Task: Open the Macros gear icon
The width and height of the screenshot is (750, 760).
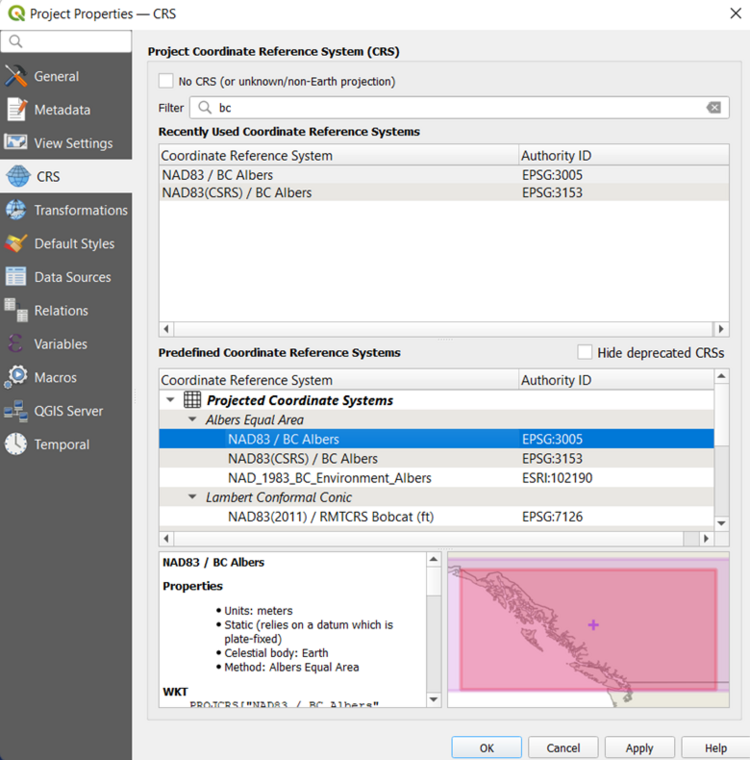Action: point(16,377)
